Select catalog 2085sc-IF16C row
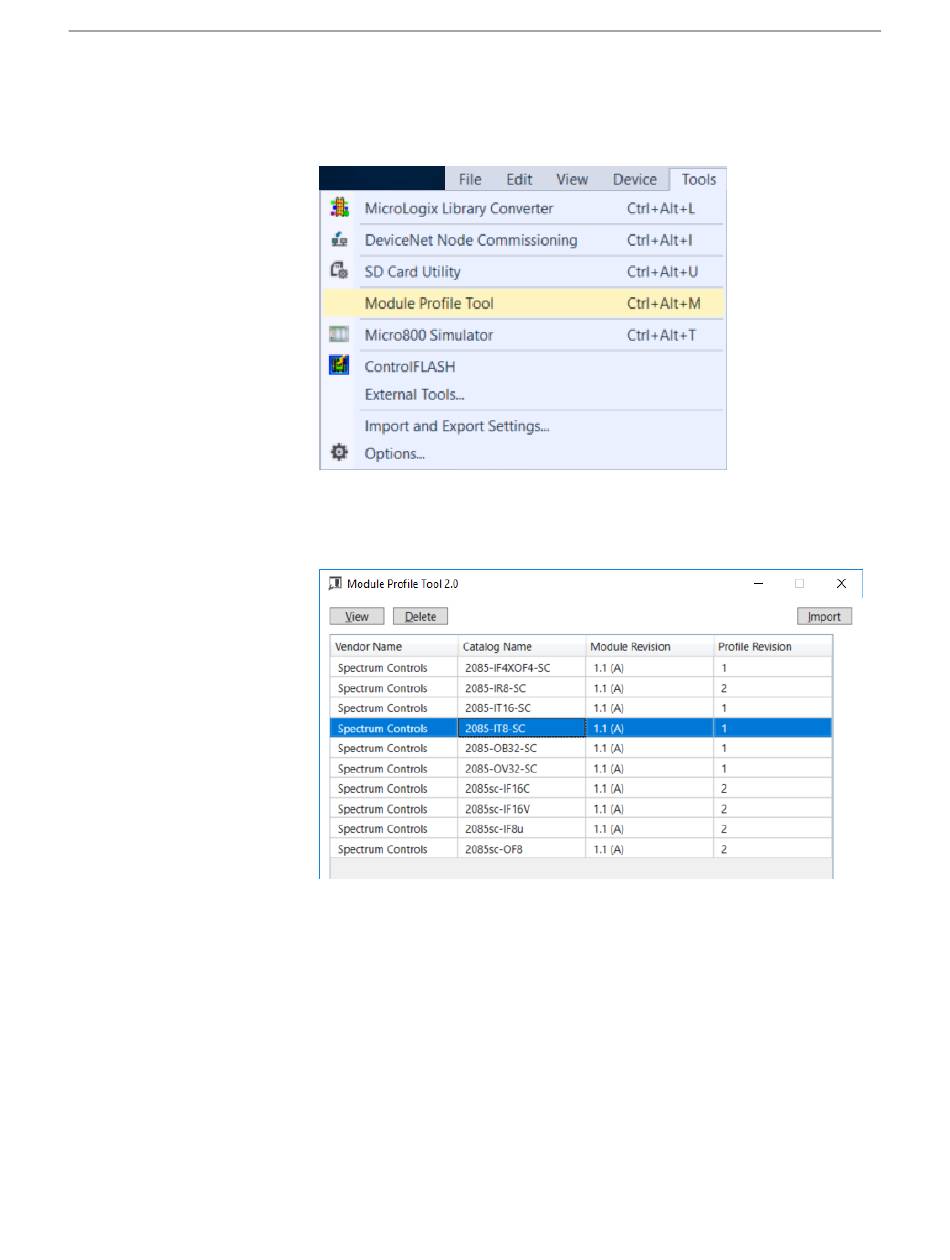This screenshot has height=1260, width=950. coord(581,789)
